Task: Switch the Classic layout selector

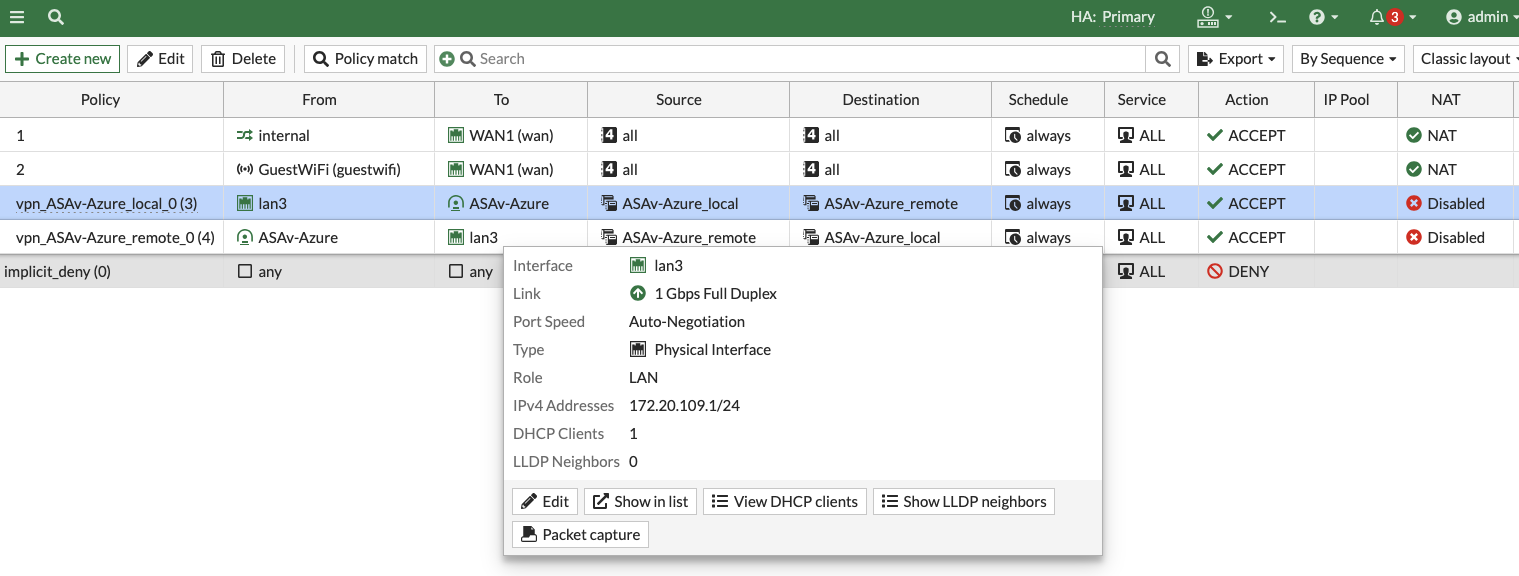Action: click(1466, 59)
